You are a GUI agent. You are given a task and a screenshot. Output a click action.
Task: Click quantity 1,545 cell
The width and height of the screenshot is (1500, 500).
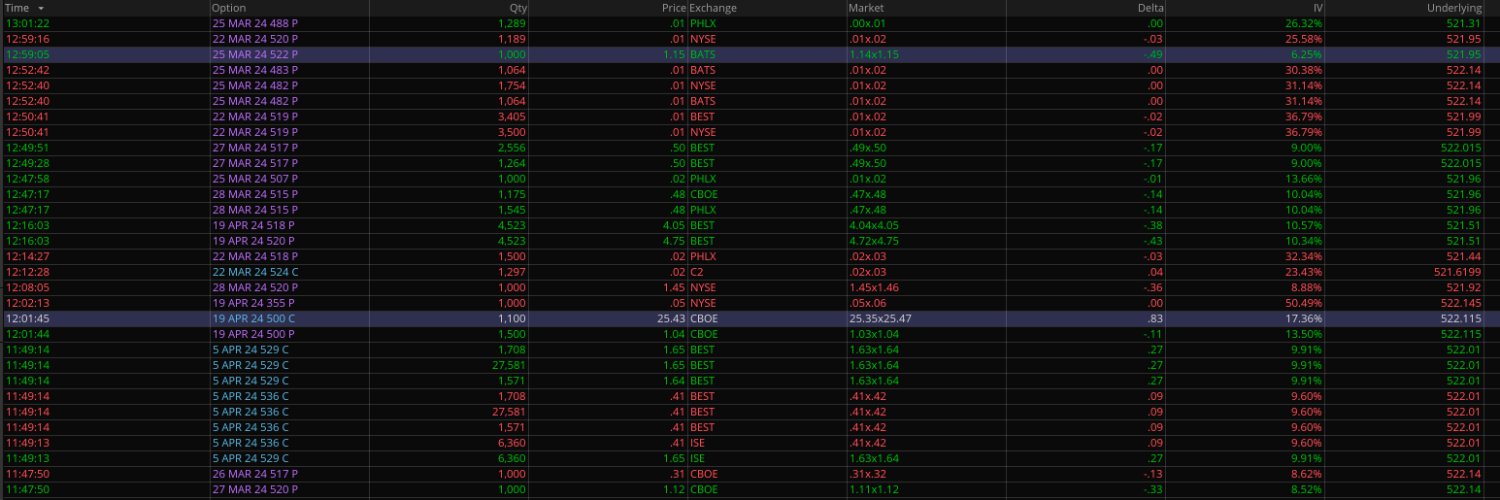point(511,209)
